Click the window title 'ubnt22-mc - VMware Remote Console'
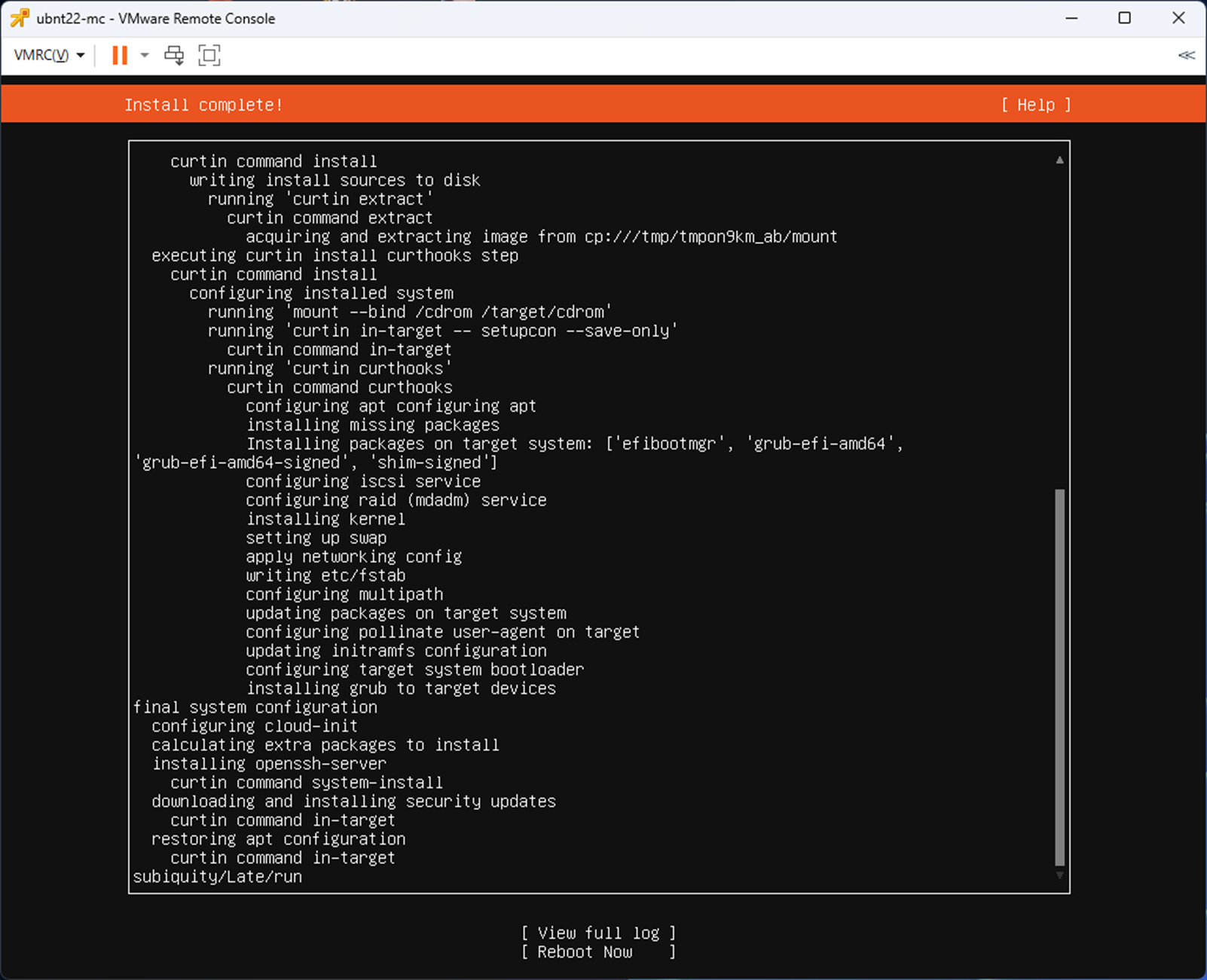The width and height of the screenshot is (1207, 980). [156, 18]
